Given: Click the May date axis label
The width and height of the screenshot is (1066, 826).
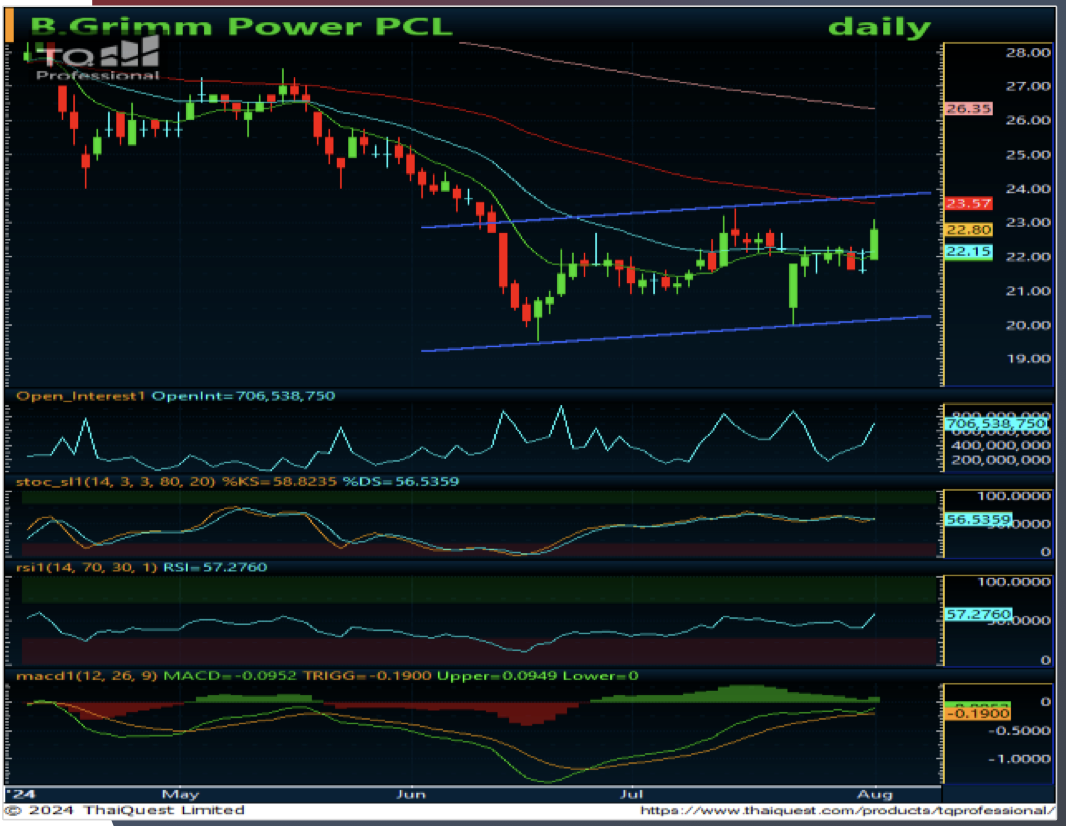Looking at the screenshot, I should tap(180, 795).
